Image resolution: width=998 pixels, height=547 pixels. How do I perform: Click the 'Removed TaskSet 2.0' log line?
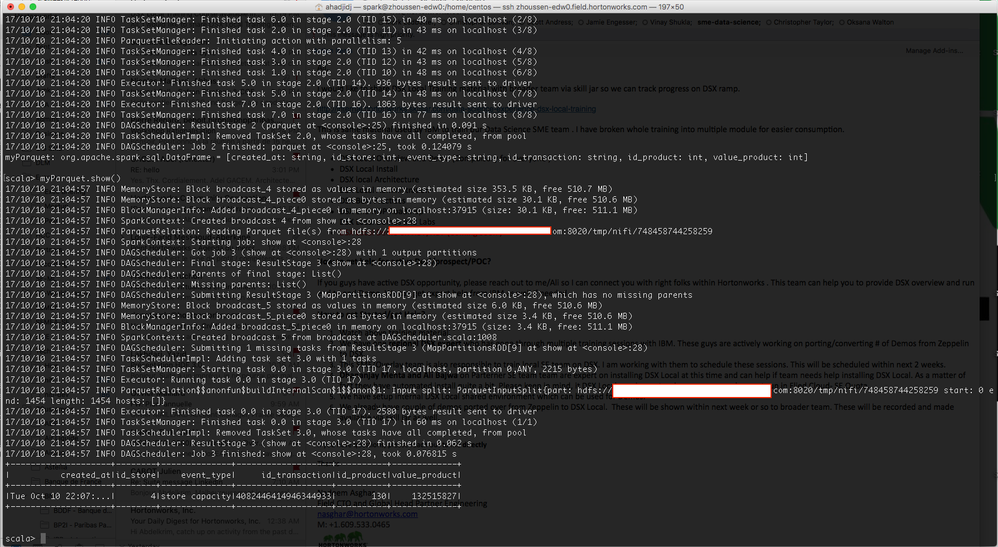[x=265, y=136]
